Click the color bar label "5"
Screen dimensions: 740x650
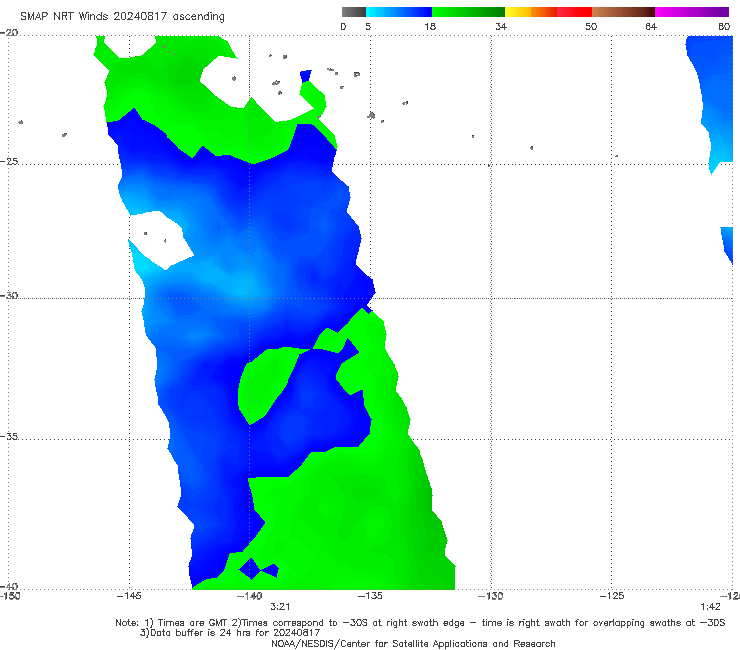[x=368, y=26]
